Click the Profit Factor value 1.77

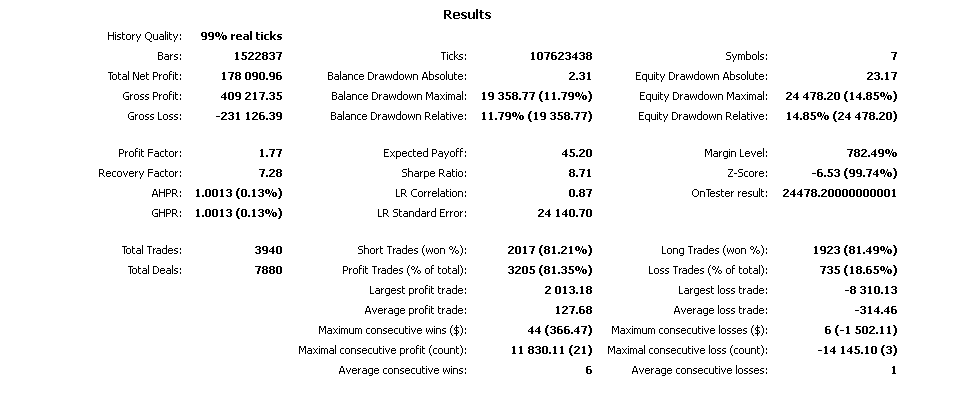pyautogui.click(x=270, y=153)
